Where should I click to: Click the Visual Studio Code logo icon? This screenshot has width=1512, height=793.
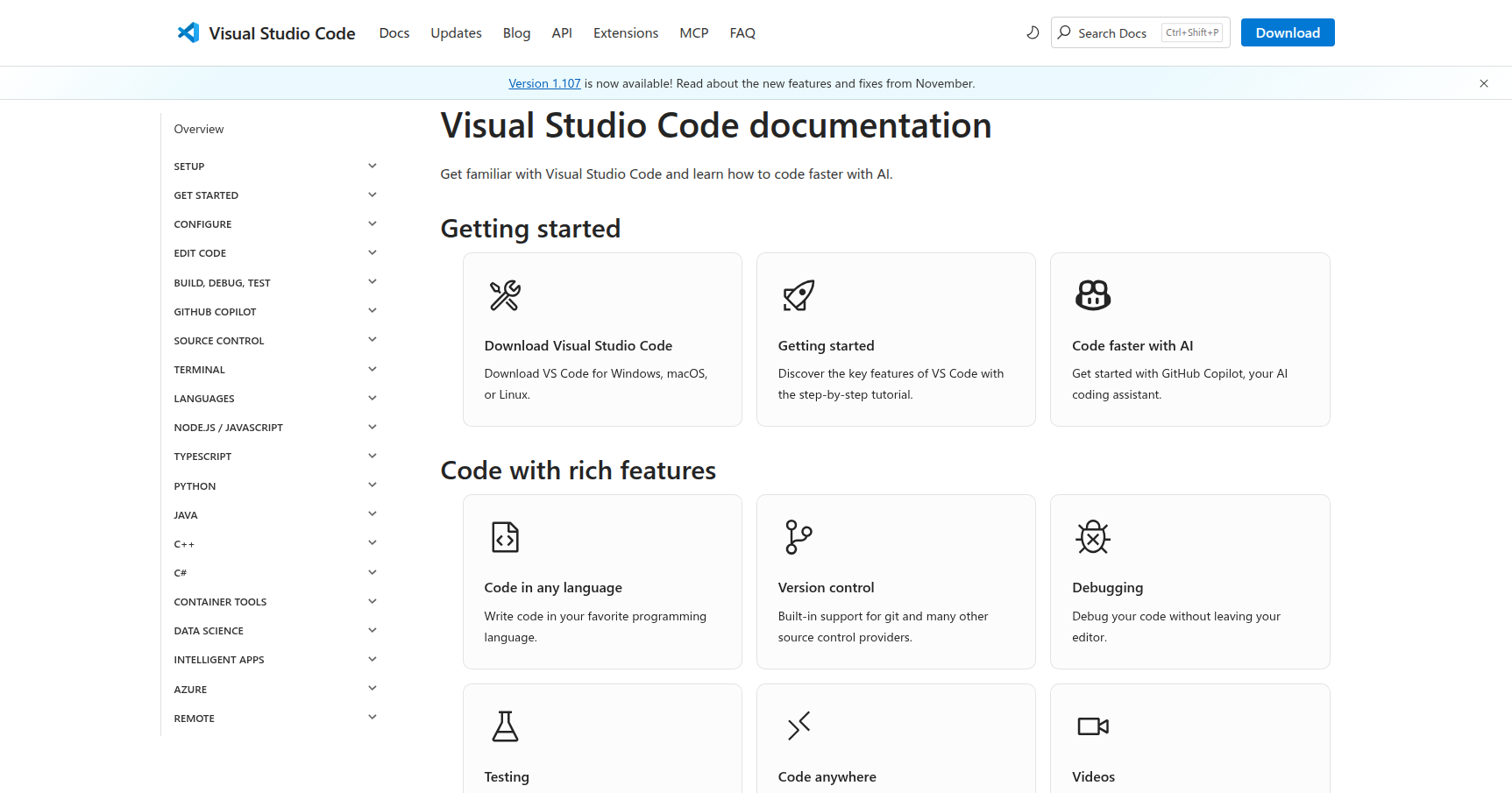point(188,33)
